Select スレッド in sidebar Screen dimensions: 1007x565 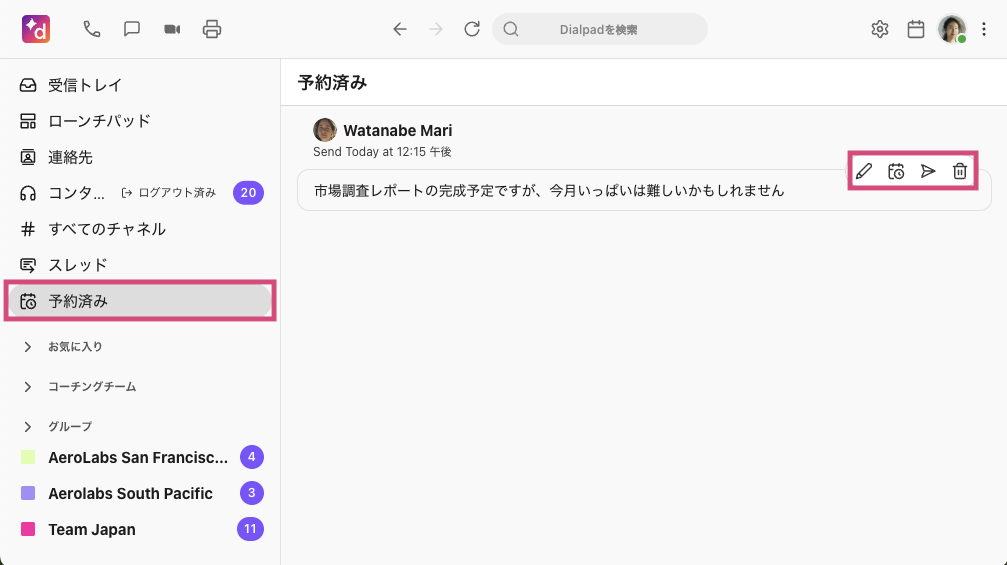77,265
